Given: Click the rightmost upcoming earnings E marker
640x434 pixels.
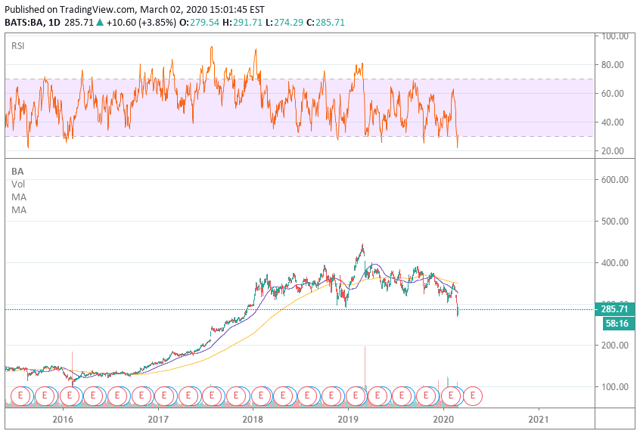Looking at the screenshot, I should coord(473,396).
